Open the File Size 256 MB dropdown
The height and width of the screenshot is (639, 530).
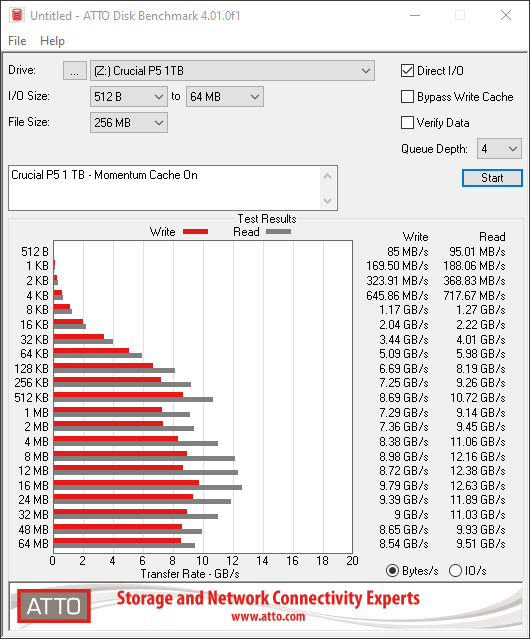(x=129, y=123)
